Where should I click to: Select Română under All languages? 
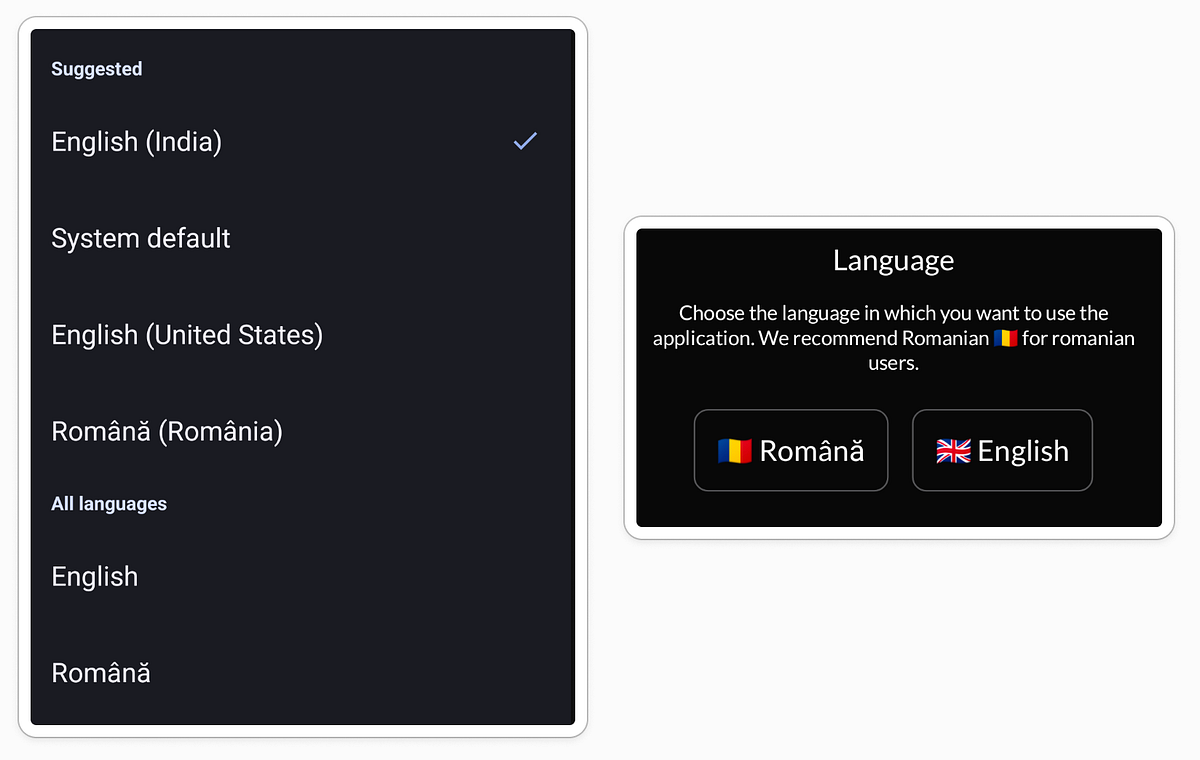click(101, 673)
